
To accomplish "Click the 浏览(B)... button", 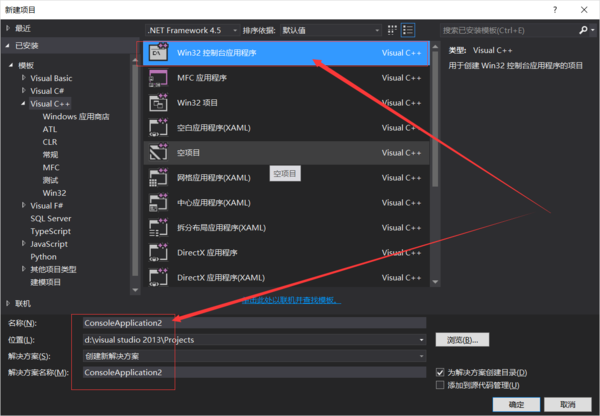I will click(462, 340).
